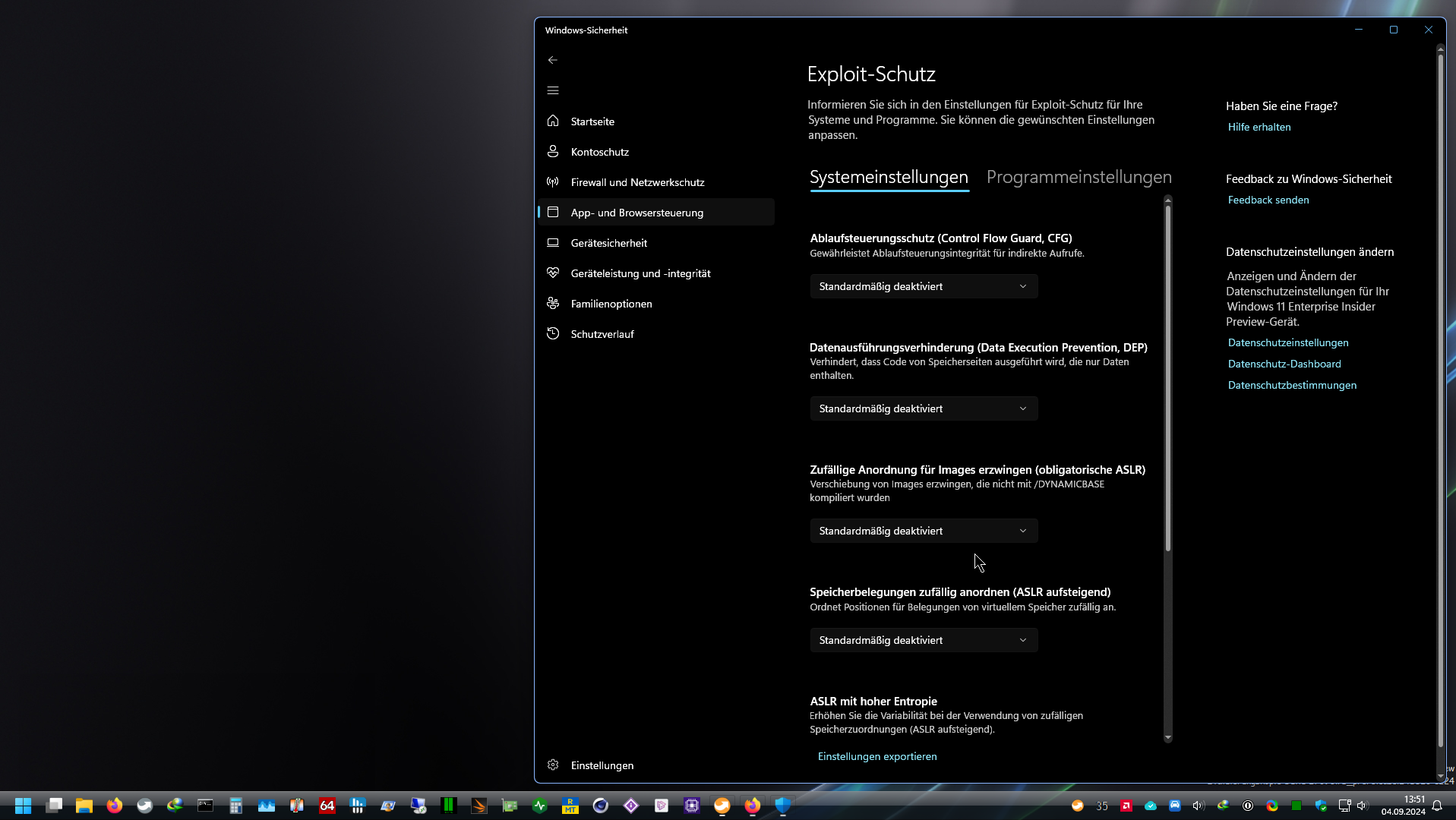Open Geräteleistung und -integrität

point(656,273)
